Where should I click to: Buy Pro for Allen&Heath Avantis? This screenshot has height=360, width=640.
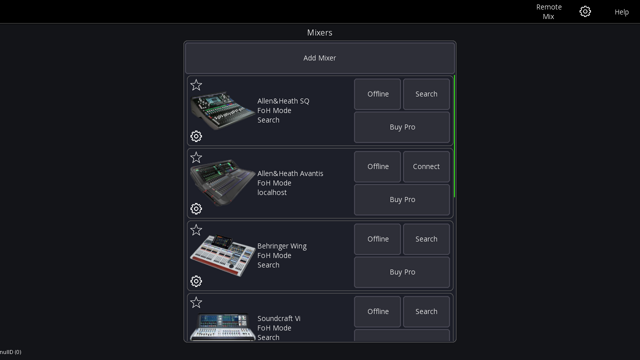pyautogui.click(x=402, y=200)
